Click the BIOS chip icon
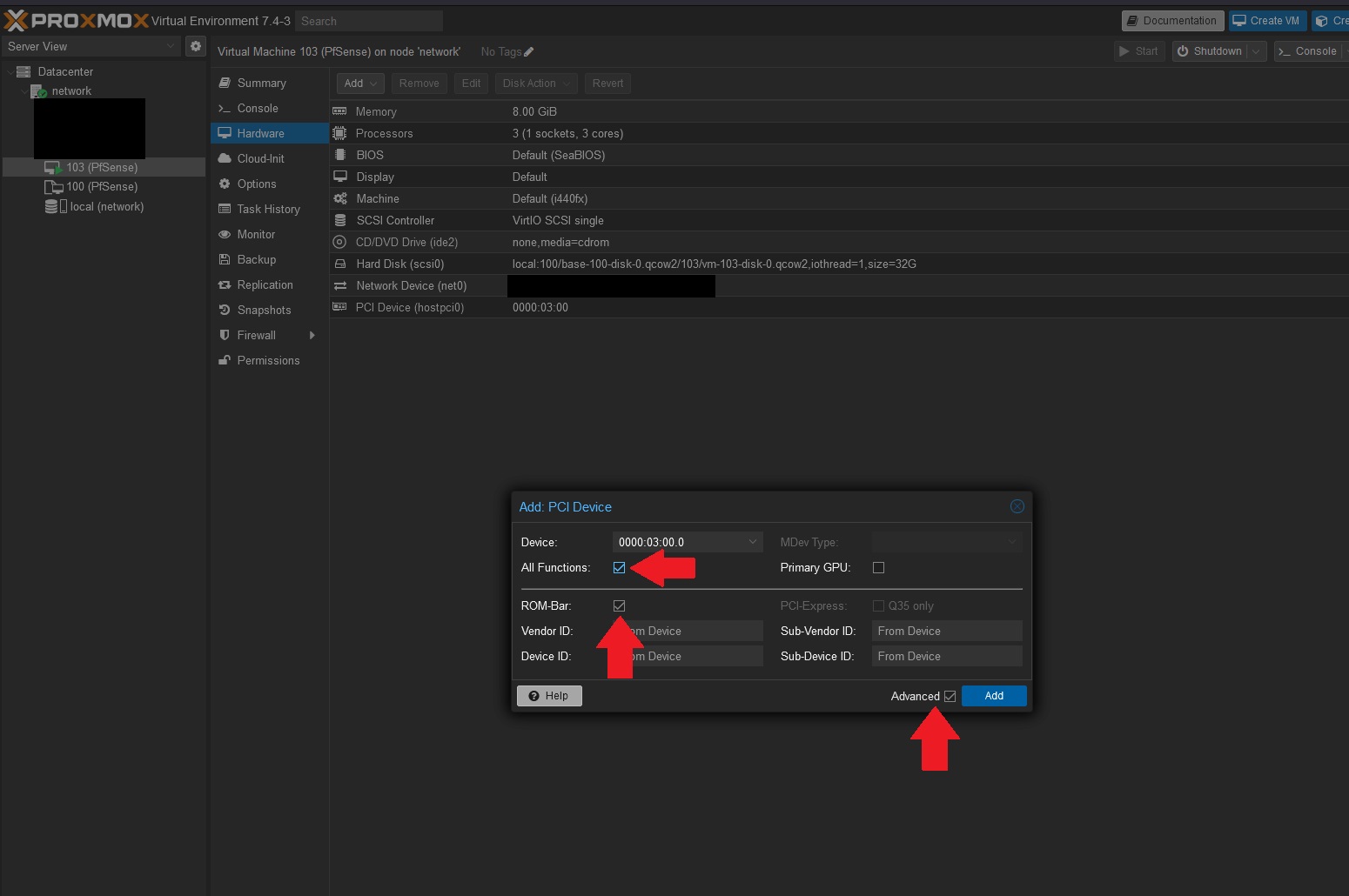The width and height of the screenshot is (1349, 896). click(x=339, y=155)
